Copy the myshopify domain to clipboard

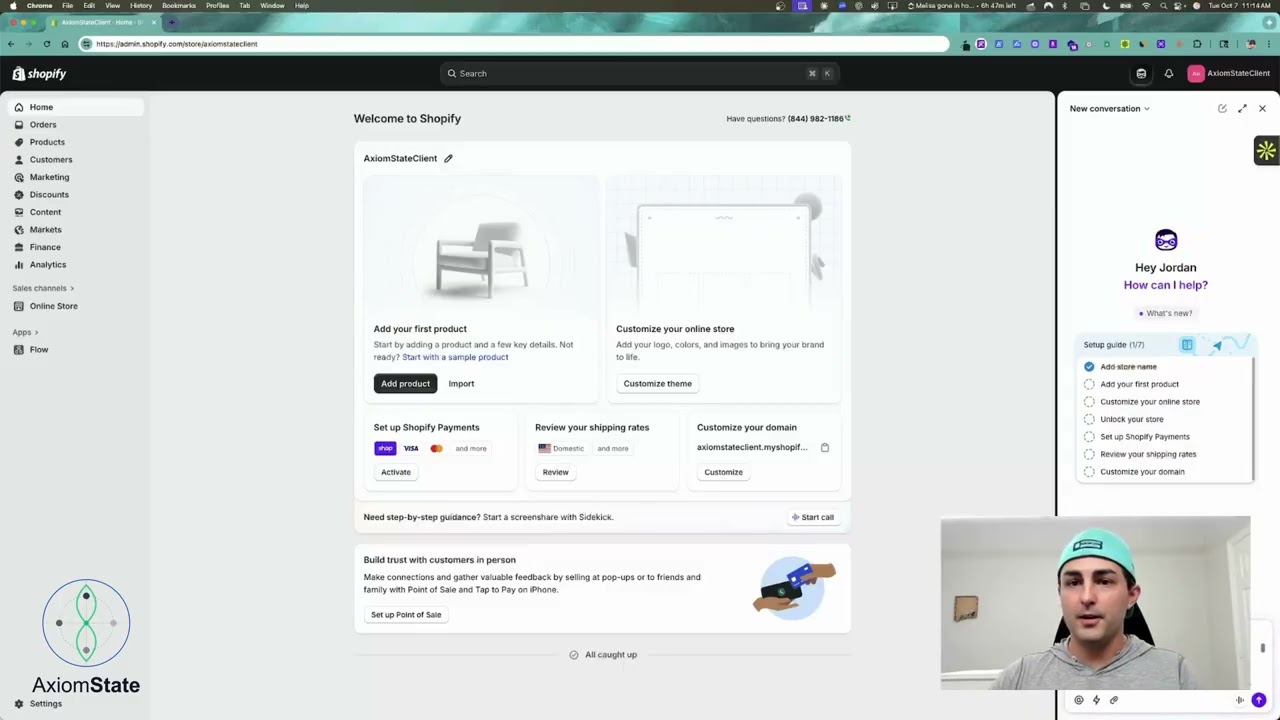click(825, 448)
